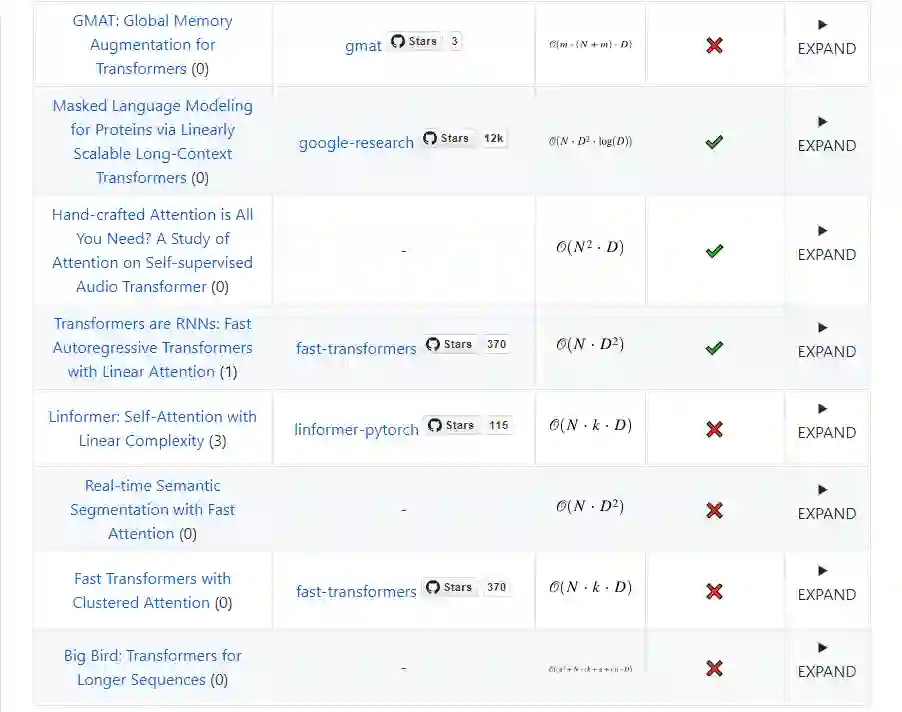Open Fast Transformers with Clustered Attention paper
Screen dimensions: 902x712
coord(152,590)
